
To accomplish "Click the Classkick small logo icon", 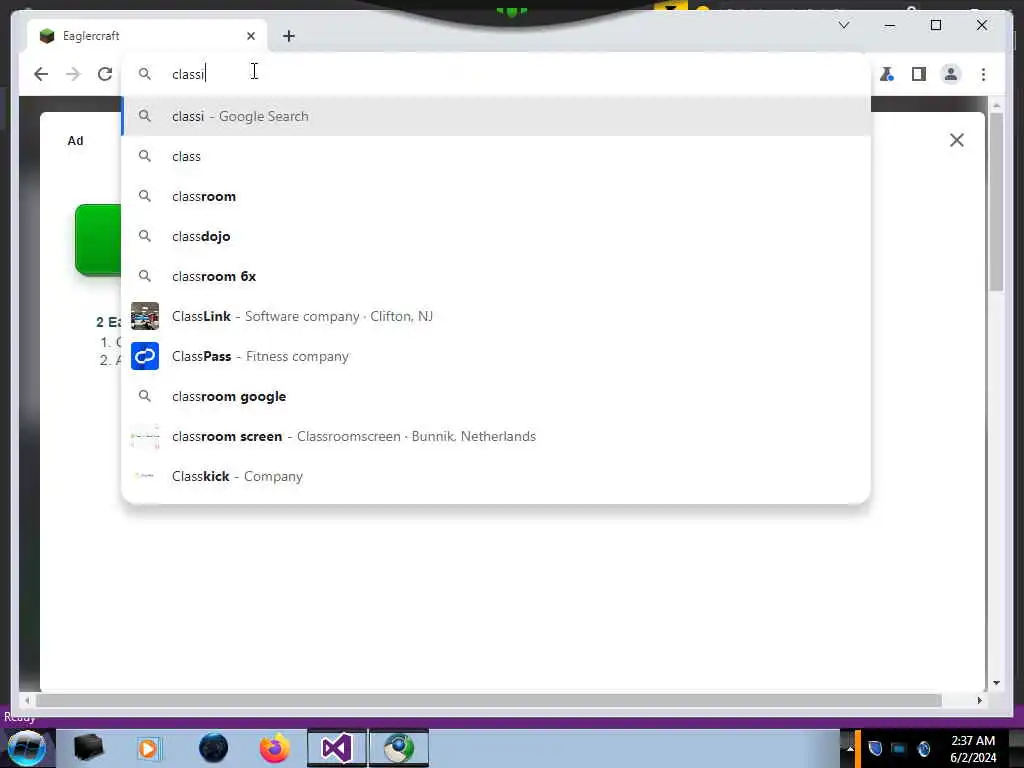I will coord(145,476).
